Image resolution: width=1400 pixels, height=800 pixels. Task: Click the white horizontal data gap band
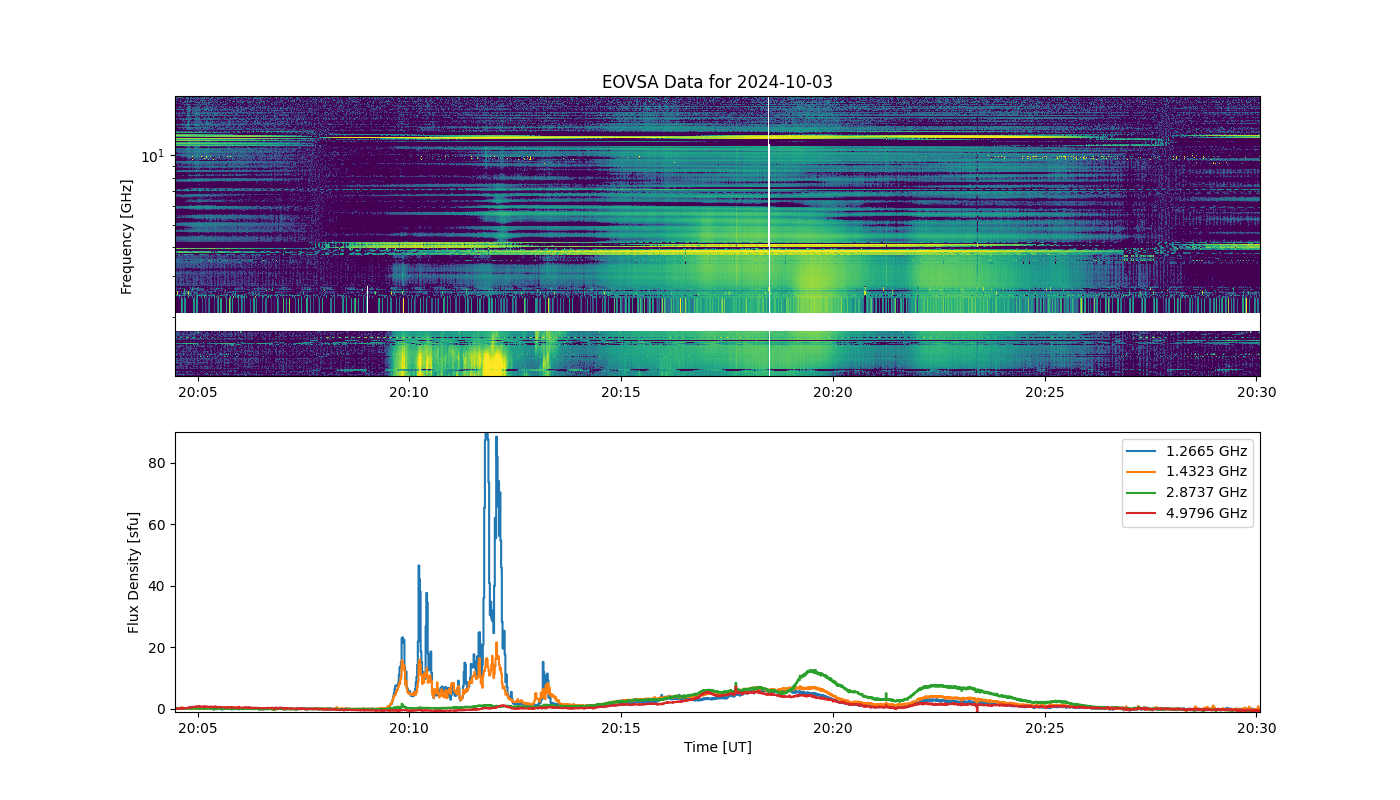pyautogui.click(x=717, y=322)
